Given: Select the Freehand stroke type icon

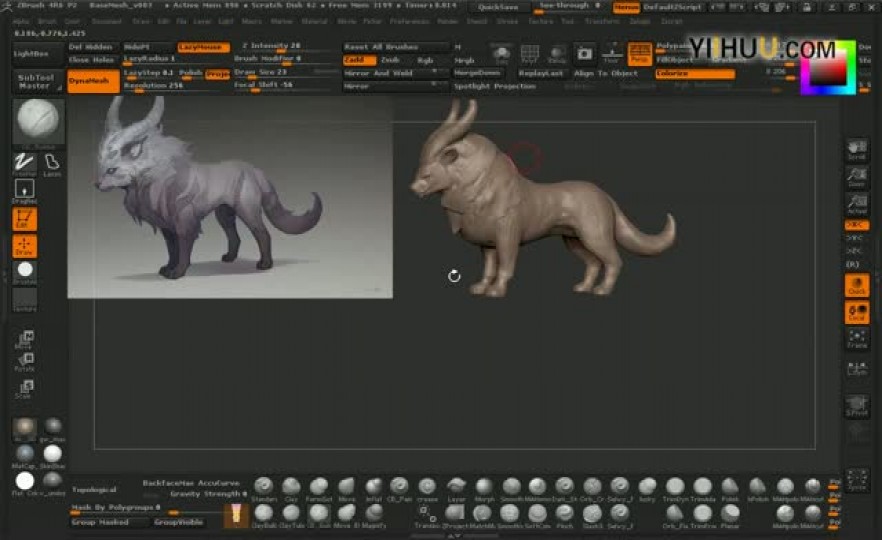Looking at the screenshot, I should [x=24, y=164].
